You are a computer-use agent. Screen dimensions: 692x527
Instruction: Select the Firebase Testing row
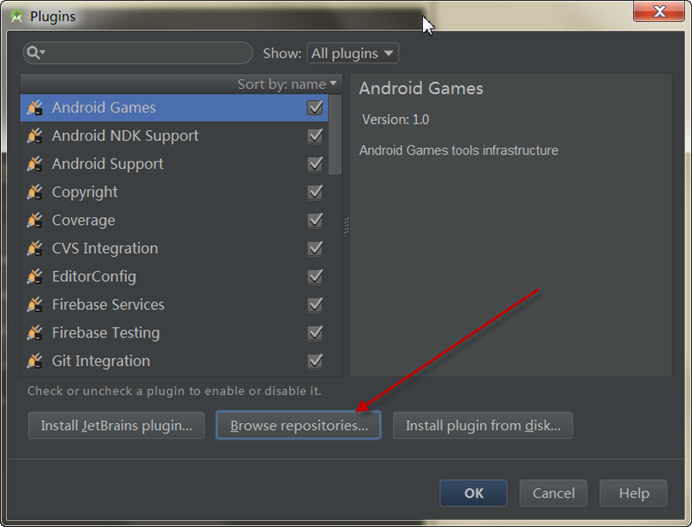click(x=174, y=333)
